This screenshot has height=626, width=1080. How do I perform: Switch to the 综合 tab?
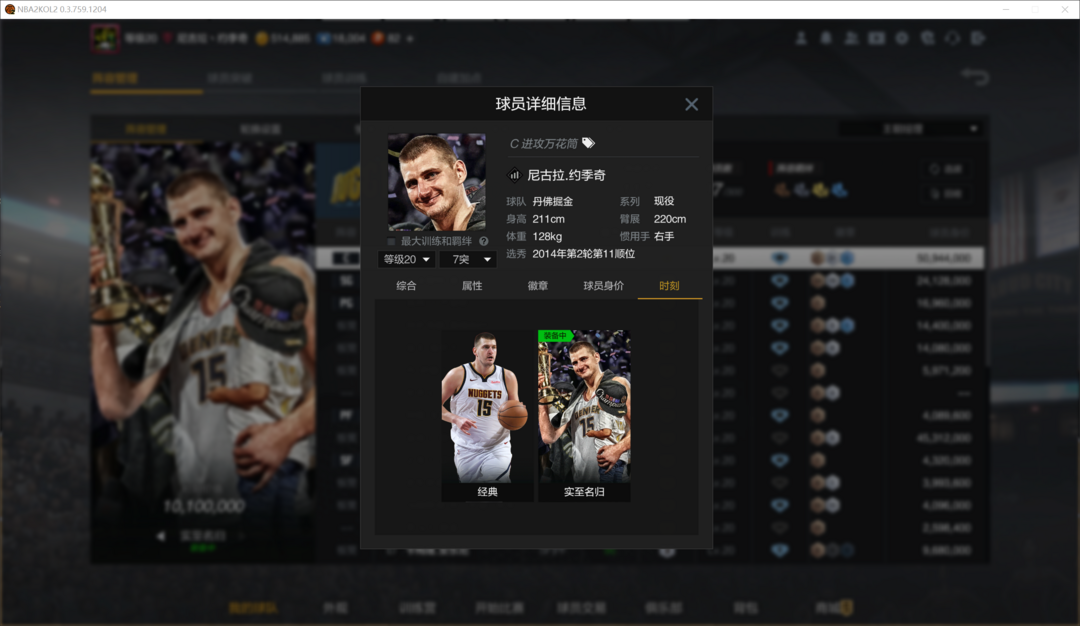click(406, 286)
